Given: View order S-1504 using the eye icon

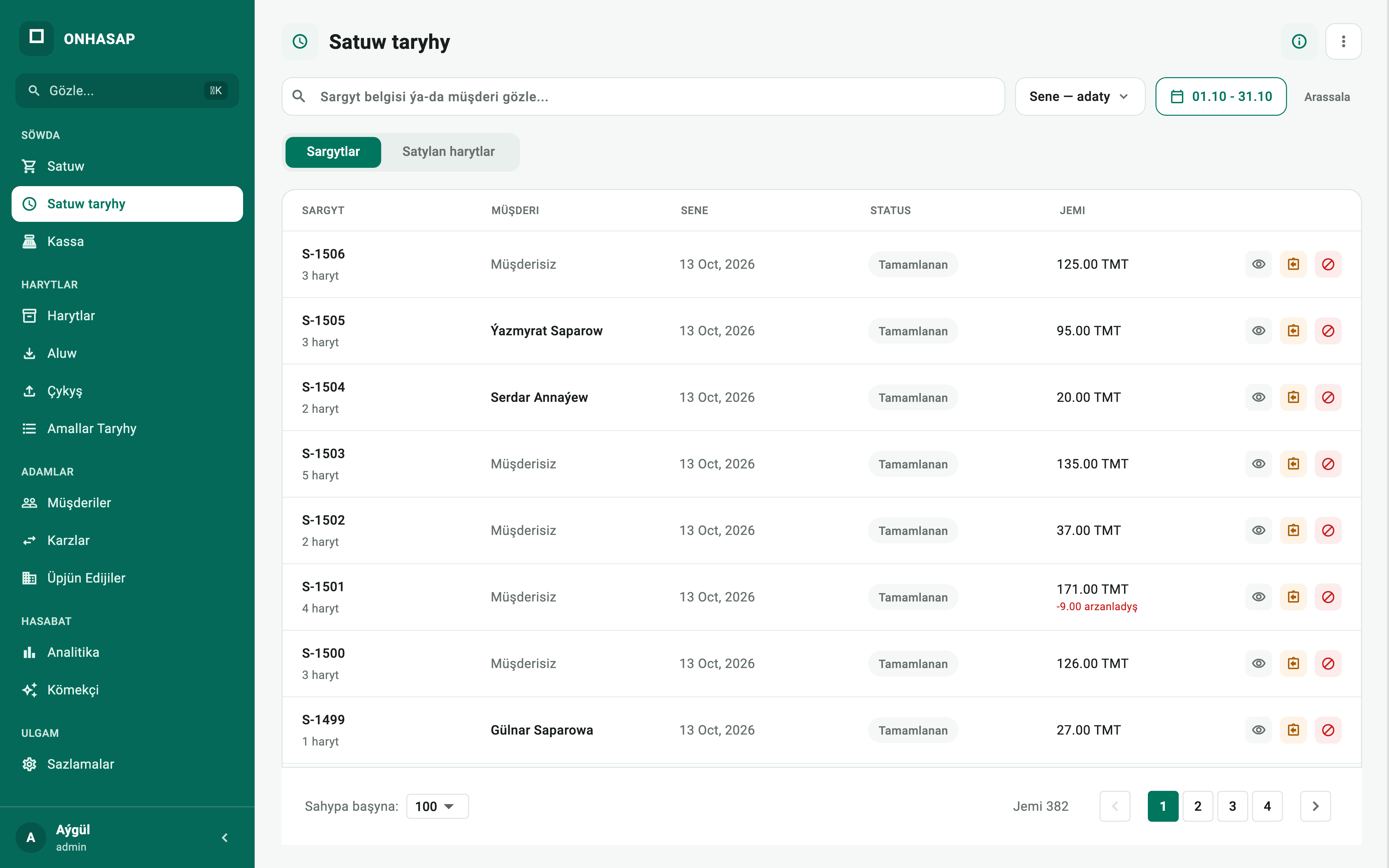Looking at the screenshot, I should click(1259, 397).
